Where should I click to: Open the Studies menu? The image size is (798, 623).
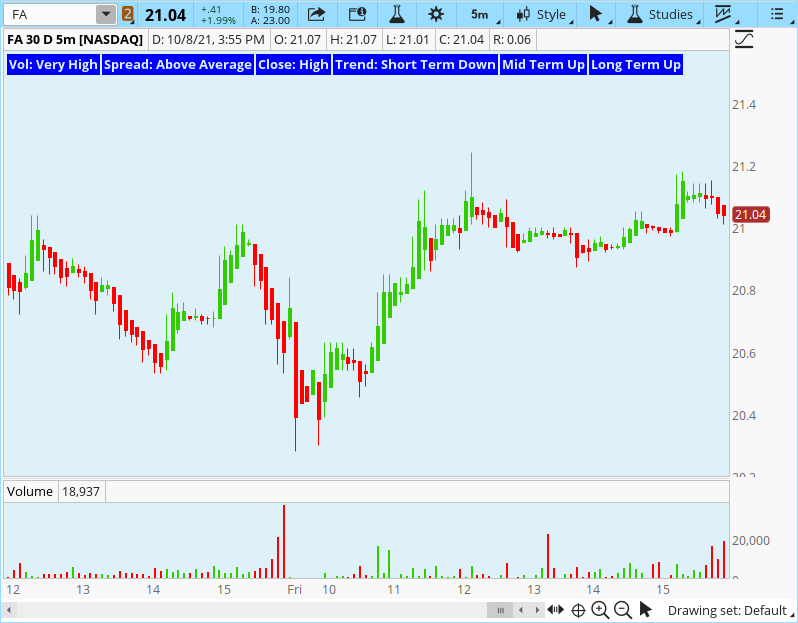pyautogui.click(x=660, y=14)
